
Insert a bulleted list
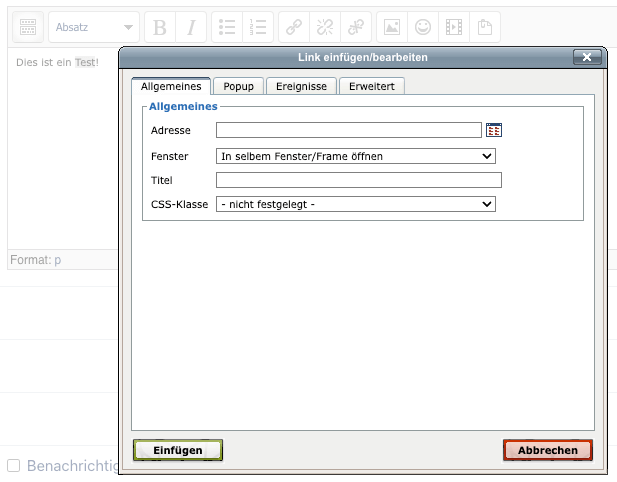(227, 27)
